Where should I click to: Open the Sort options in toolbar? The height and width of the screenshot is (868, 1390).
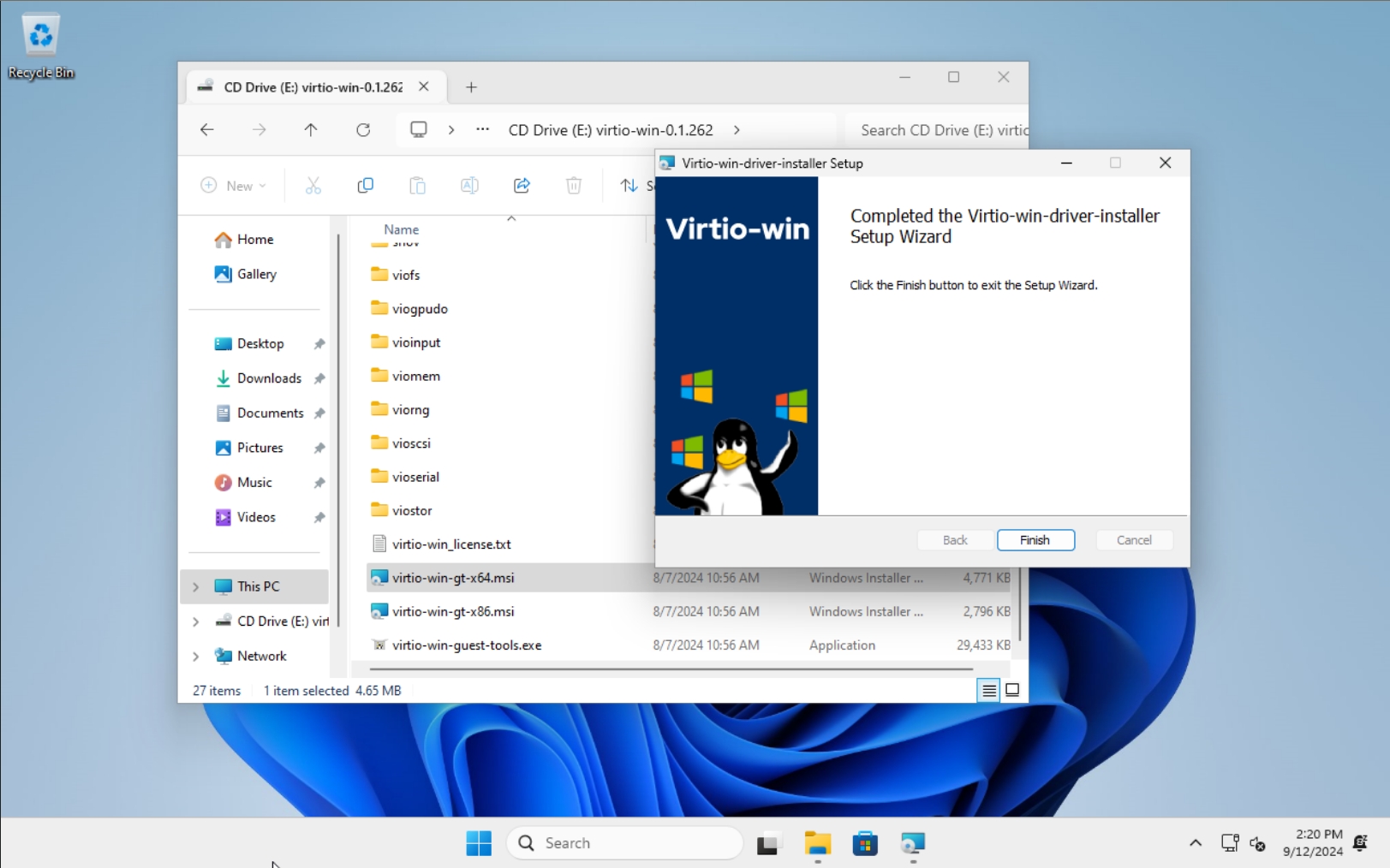click(635, 186)
